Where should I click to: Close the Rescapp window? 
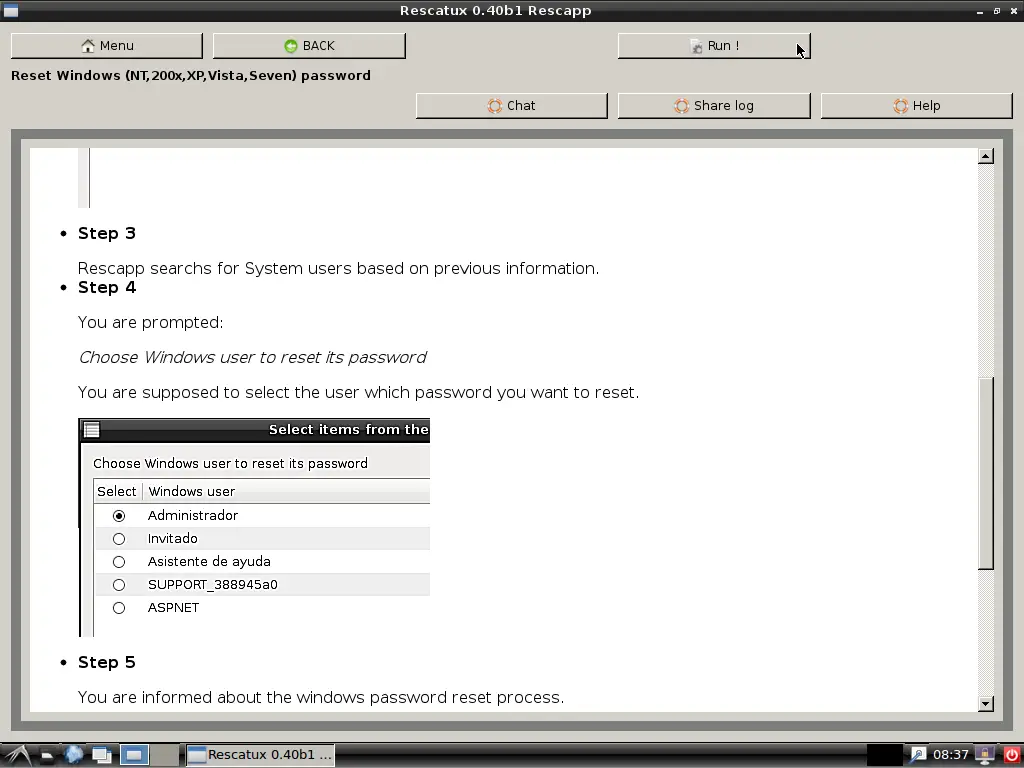pos(1014,11)
